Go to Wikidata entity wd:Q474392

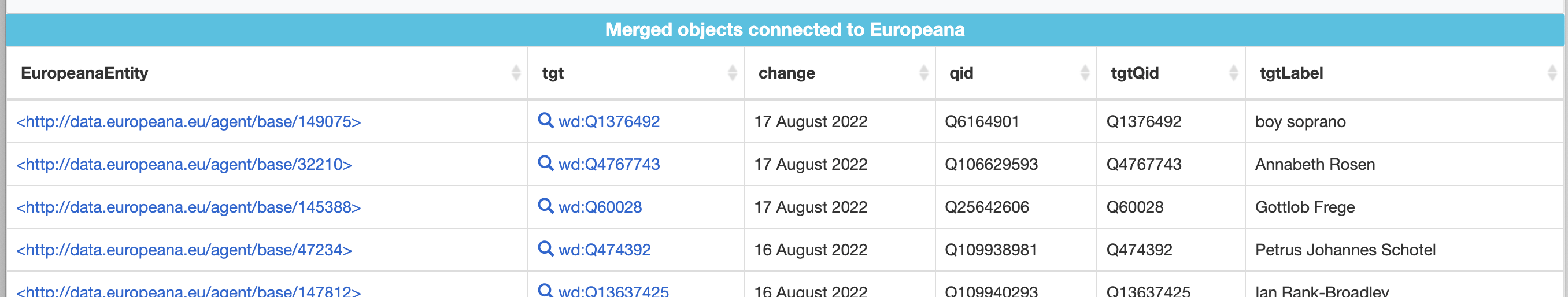604,250
